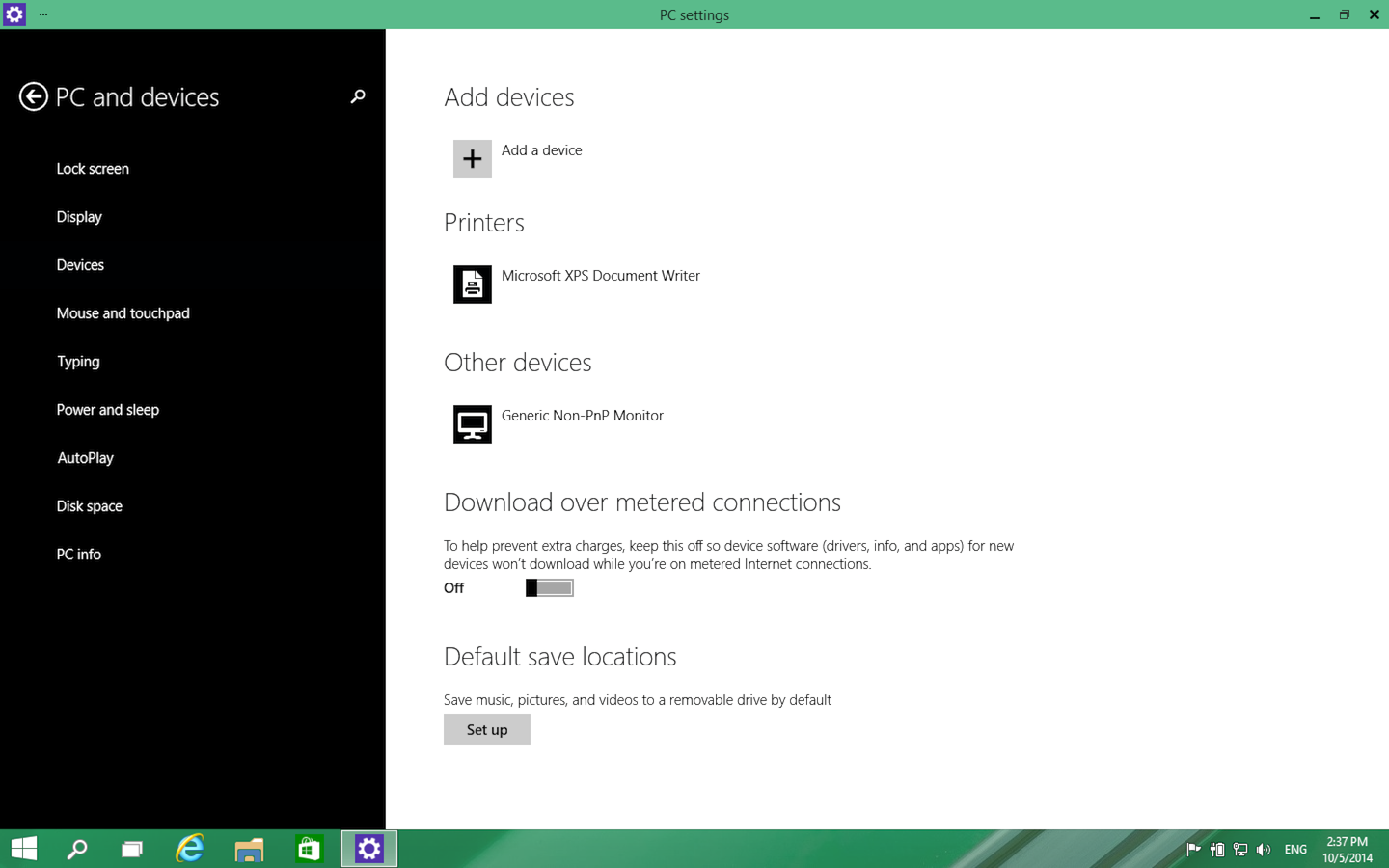Open the network tray icon
The image size is (1389, 868).
1240,850
